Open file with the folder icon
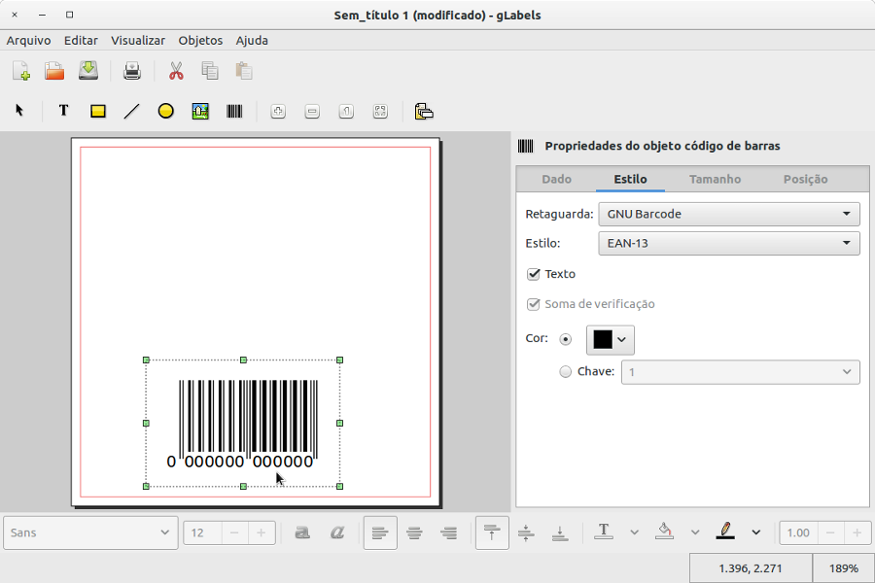This screenshot has width=875, height=583. pos(55,71)
